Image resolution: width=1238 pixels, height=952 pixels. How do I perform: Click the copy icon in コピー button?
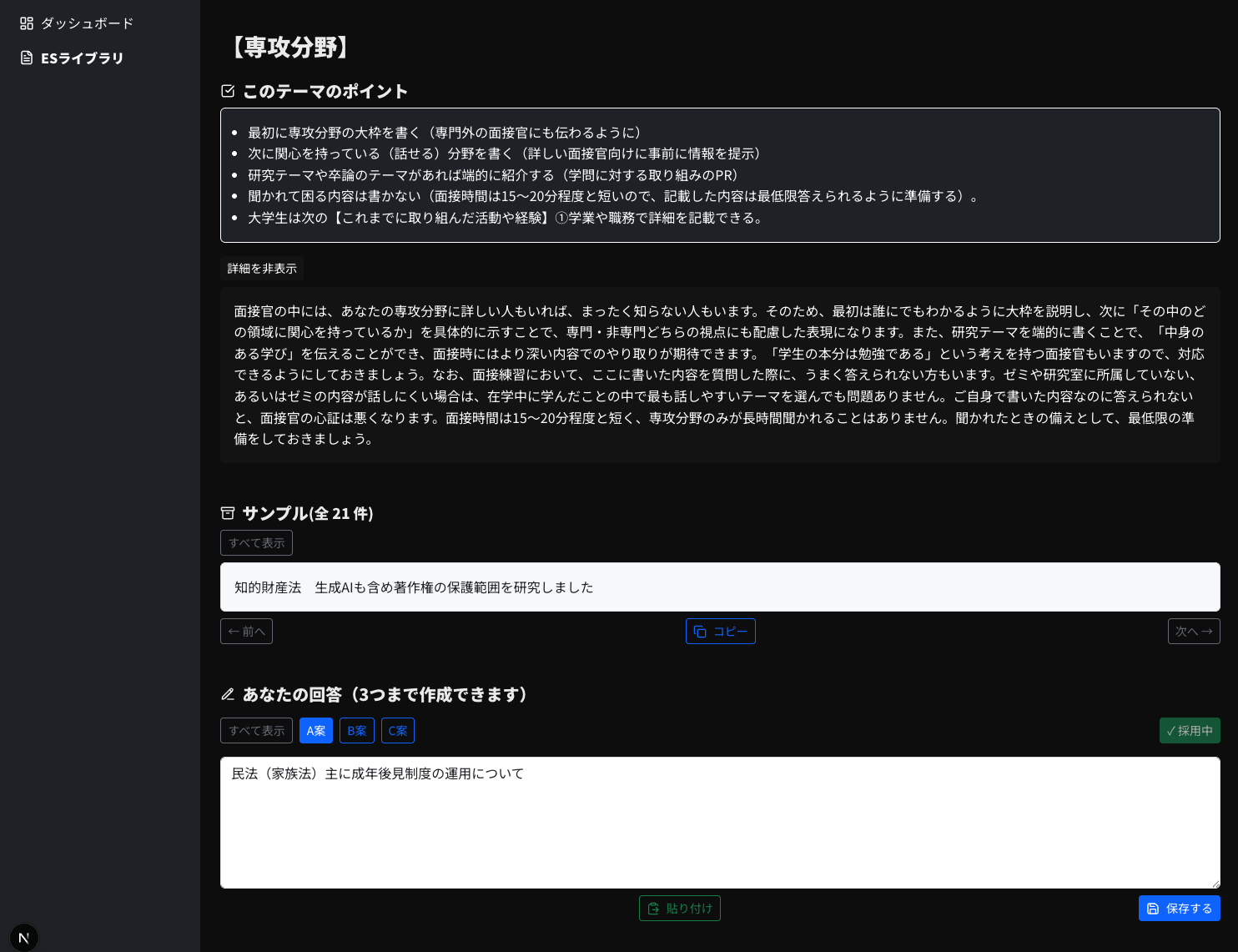700,632
